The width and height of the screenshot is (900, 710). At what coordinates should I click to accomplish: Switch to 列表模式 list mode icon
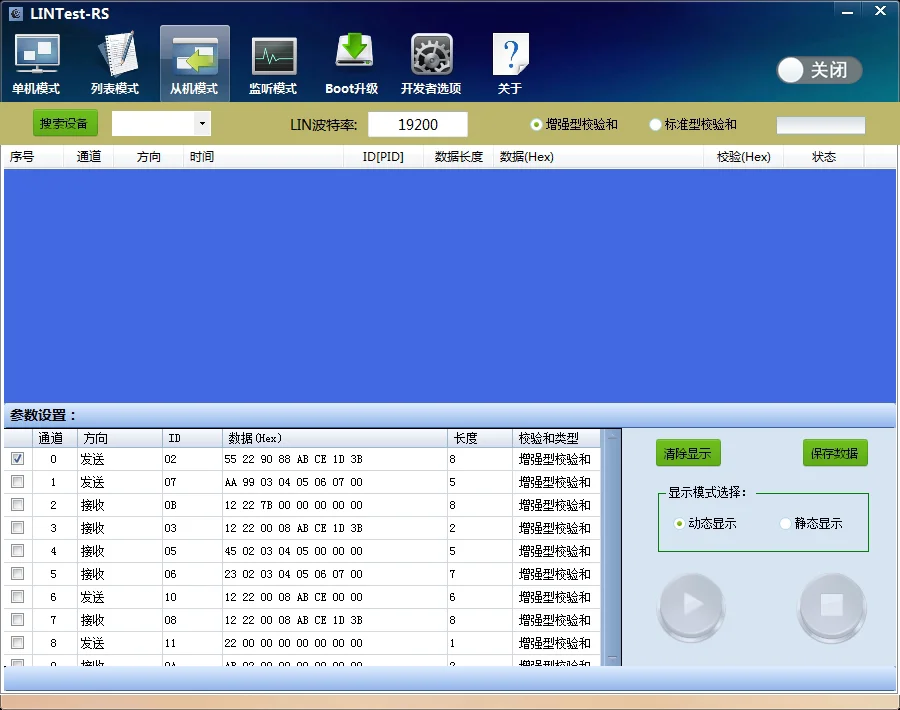click(x=115, y=62)
